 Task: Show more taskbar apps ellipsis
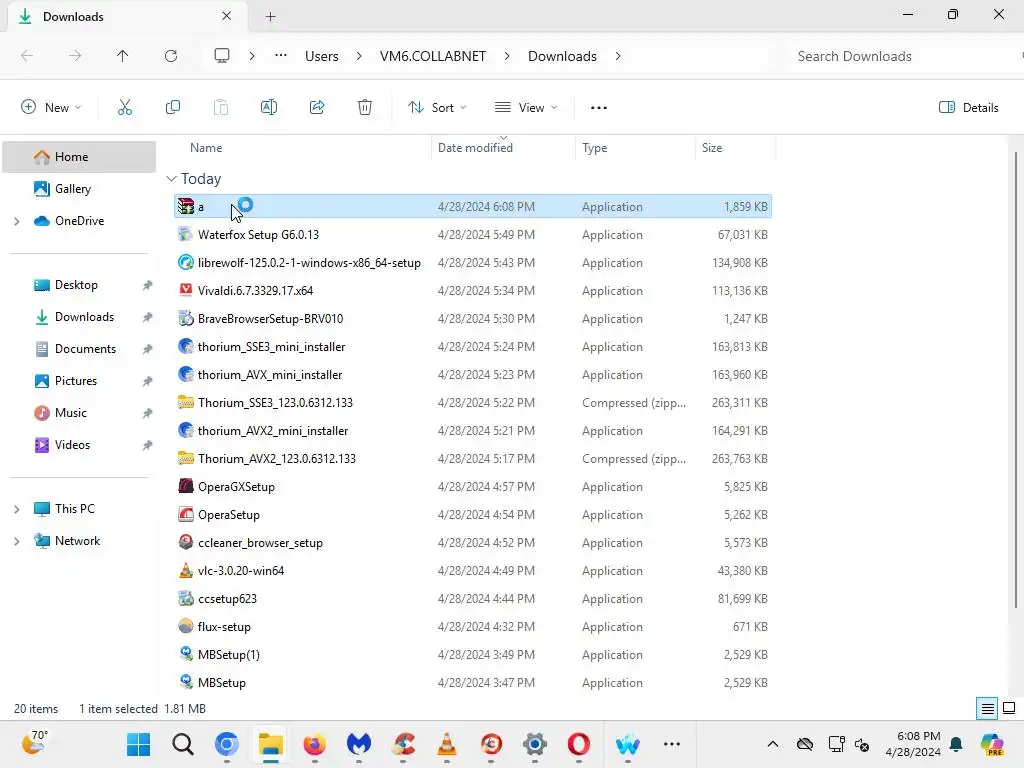[672, 744]
